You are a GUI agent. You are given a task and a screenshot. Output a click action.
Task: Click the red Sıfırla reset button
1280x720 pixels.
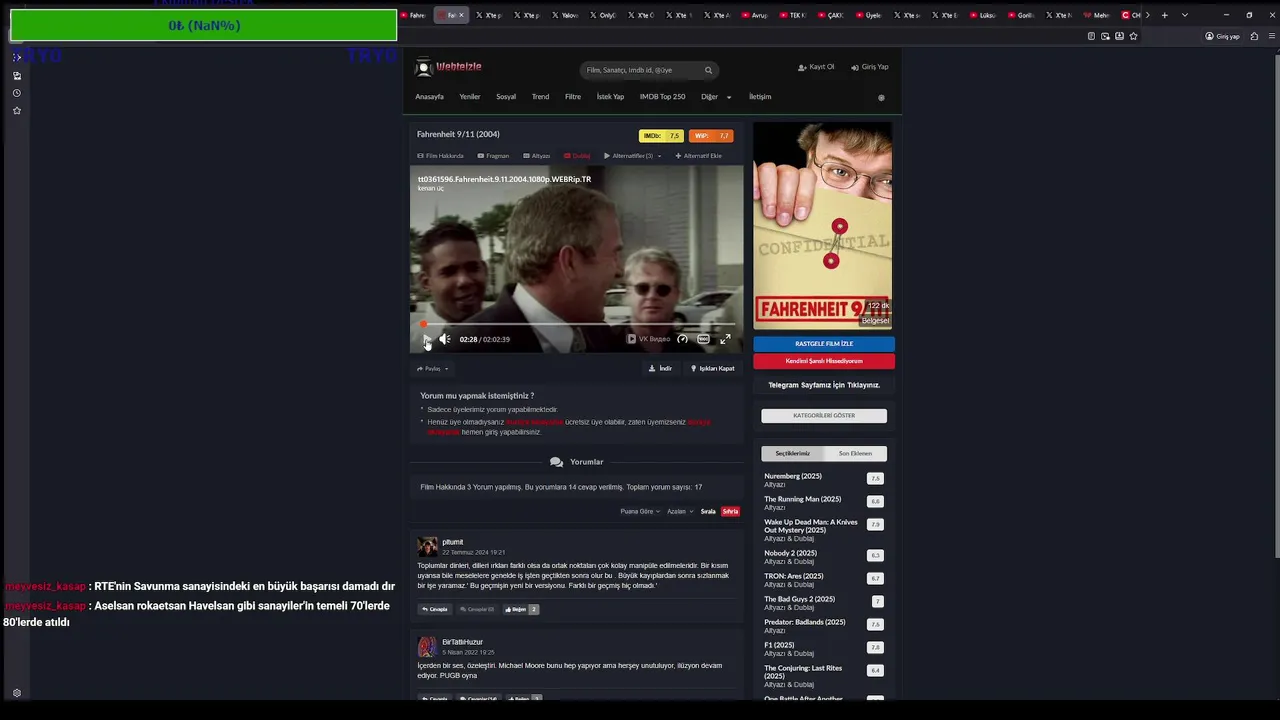(731, 511)
